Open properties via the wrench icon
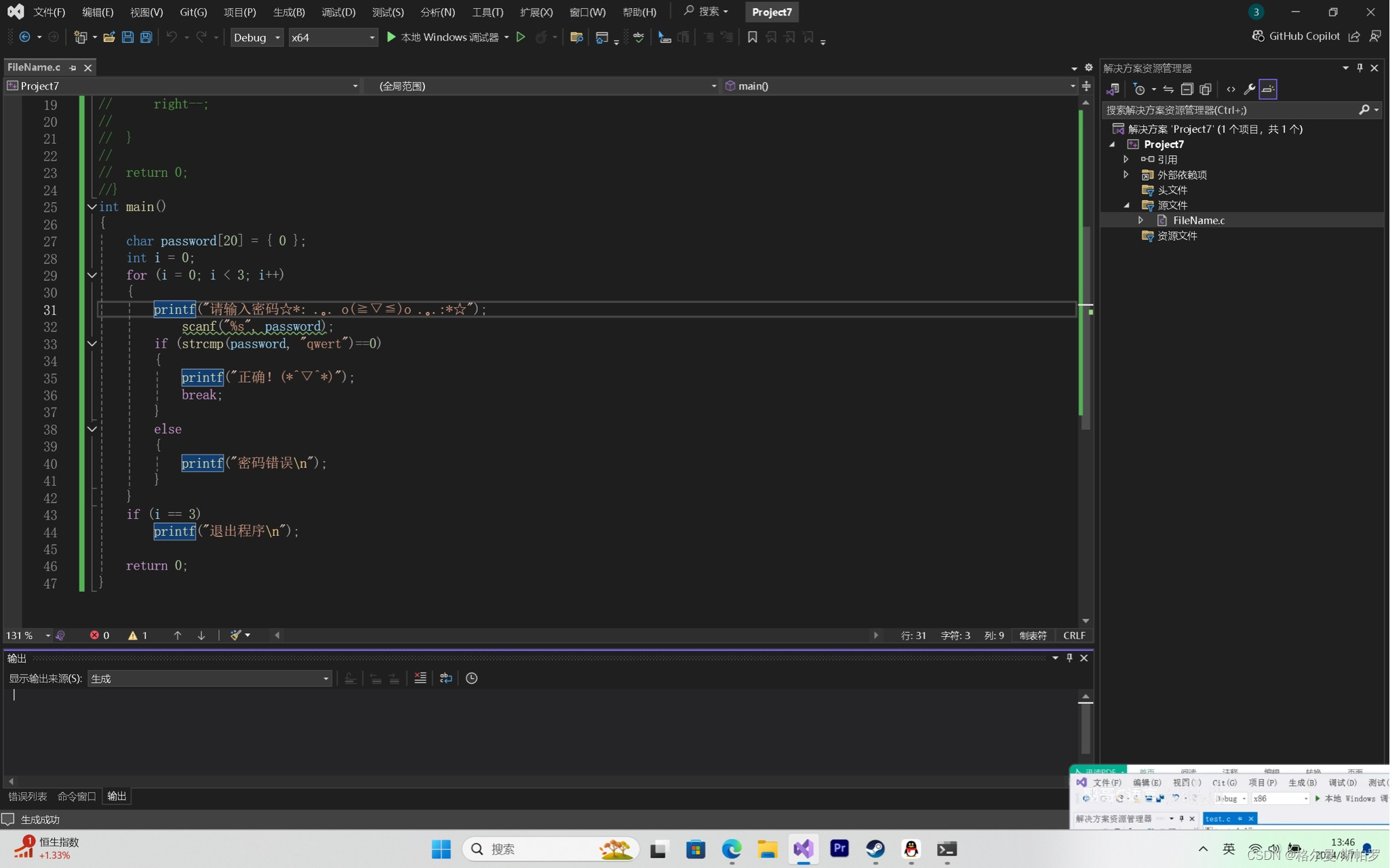Image resolution: width=1390 pixels, height=868 pixels. click(1249, 89)
